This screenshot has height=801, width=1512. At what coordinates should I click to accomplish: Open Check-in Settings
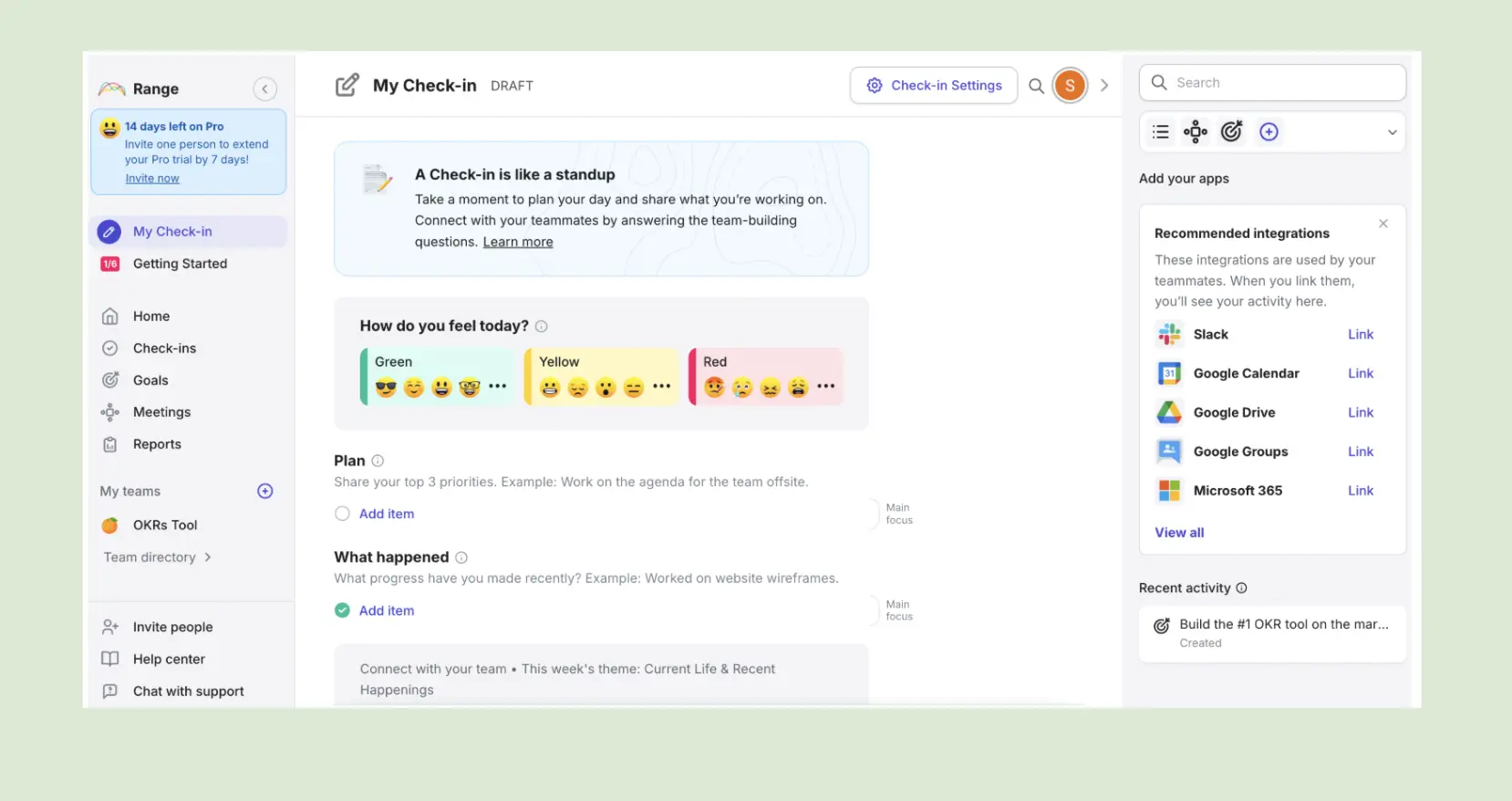pos(934,85)
